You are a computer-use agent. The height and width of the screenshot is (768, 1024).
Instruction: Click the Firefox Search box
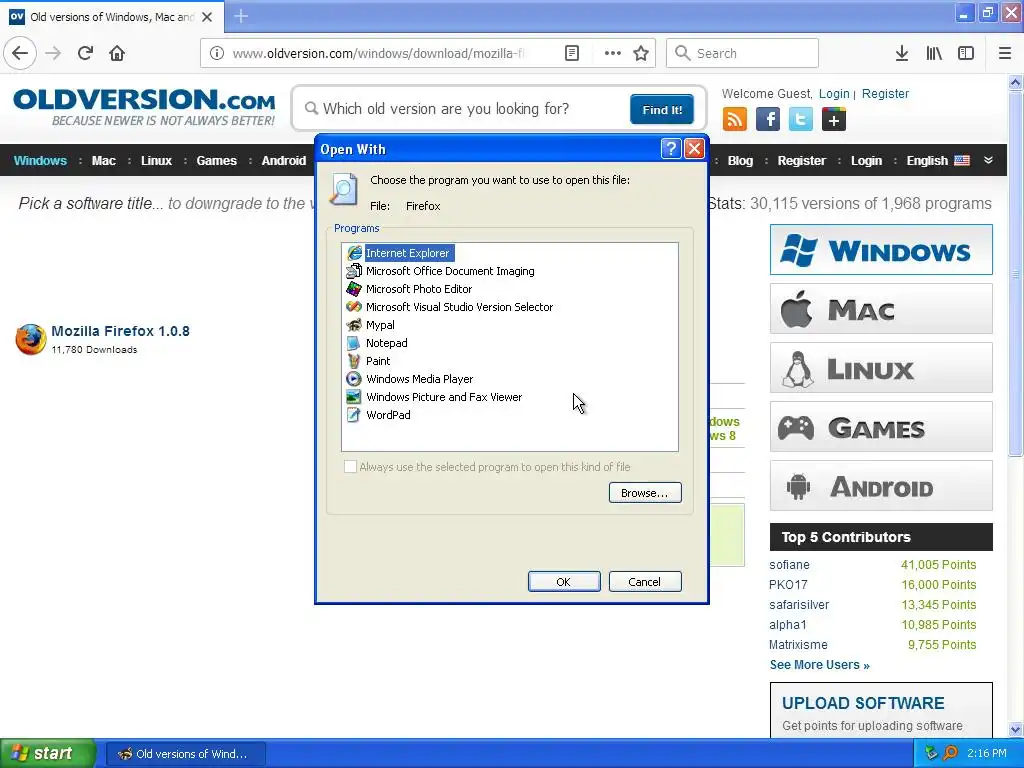pos(742,53)
